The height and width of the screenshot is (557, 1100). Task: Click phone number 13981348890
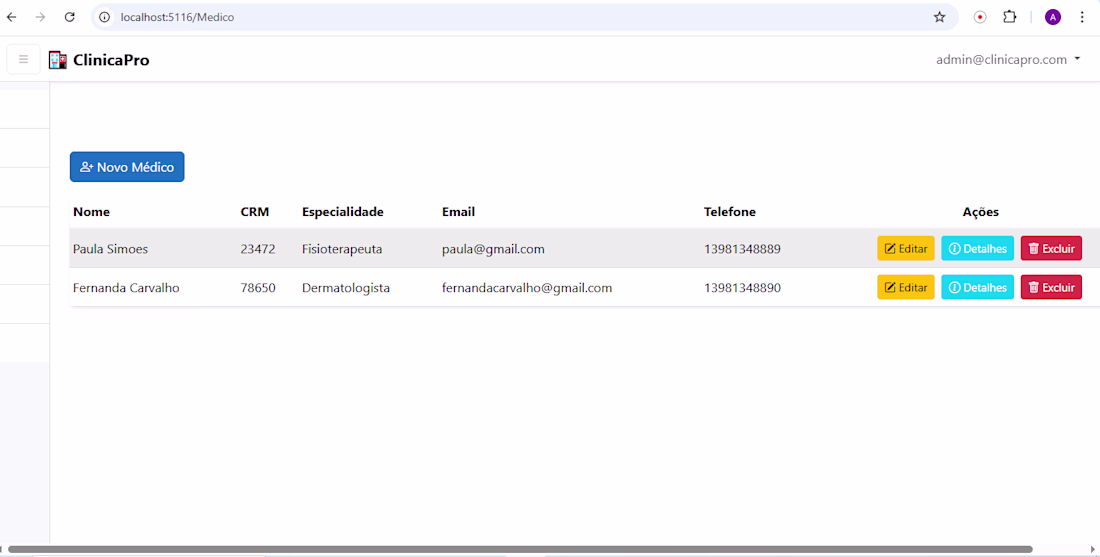[742, 288]
